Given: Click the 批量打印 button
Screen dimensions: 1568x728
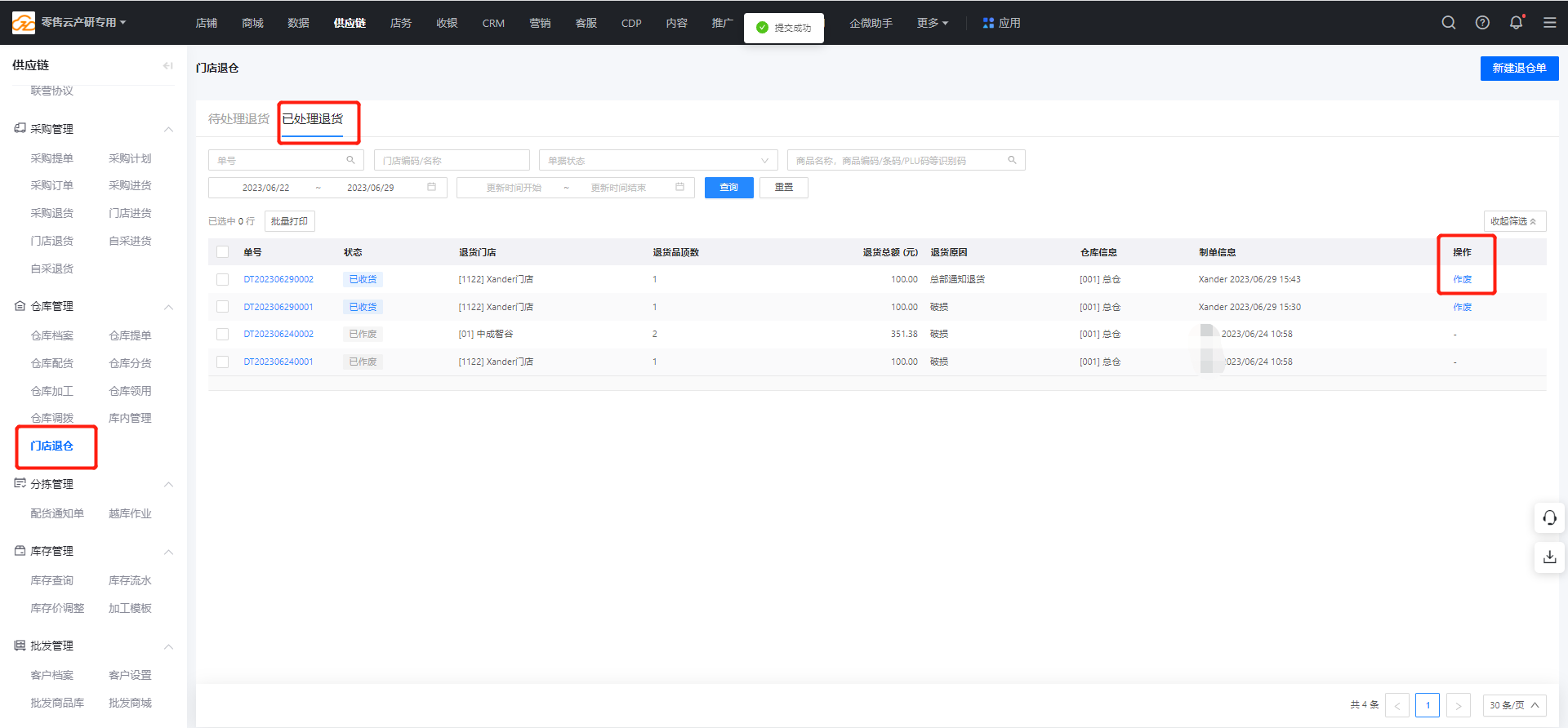Looking at the screenshot, I should click(x=289, y=221).
